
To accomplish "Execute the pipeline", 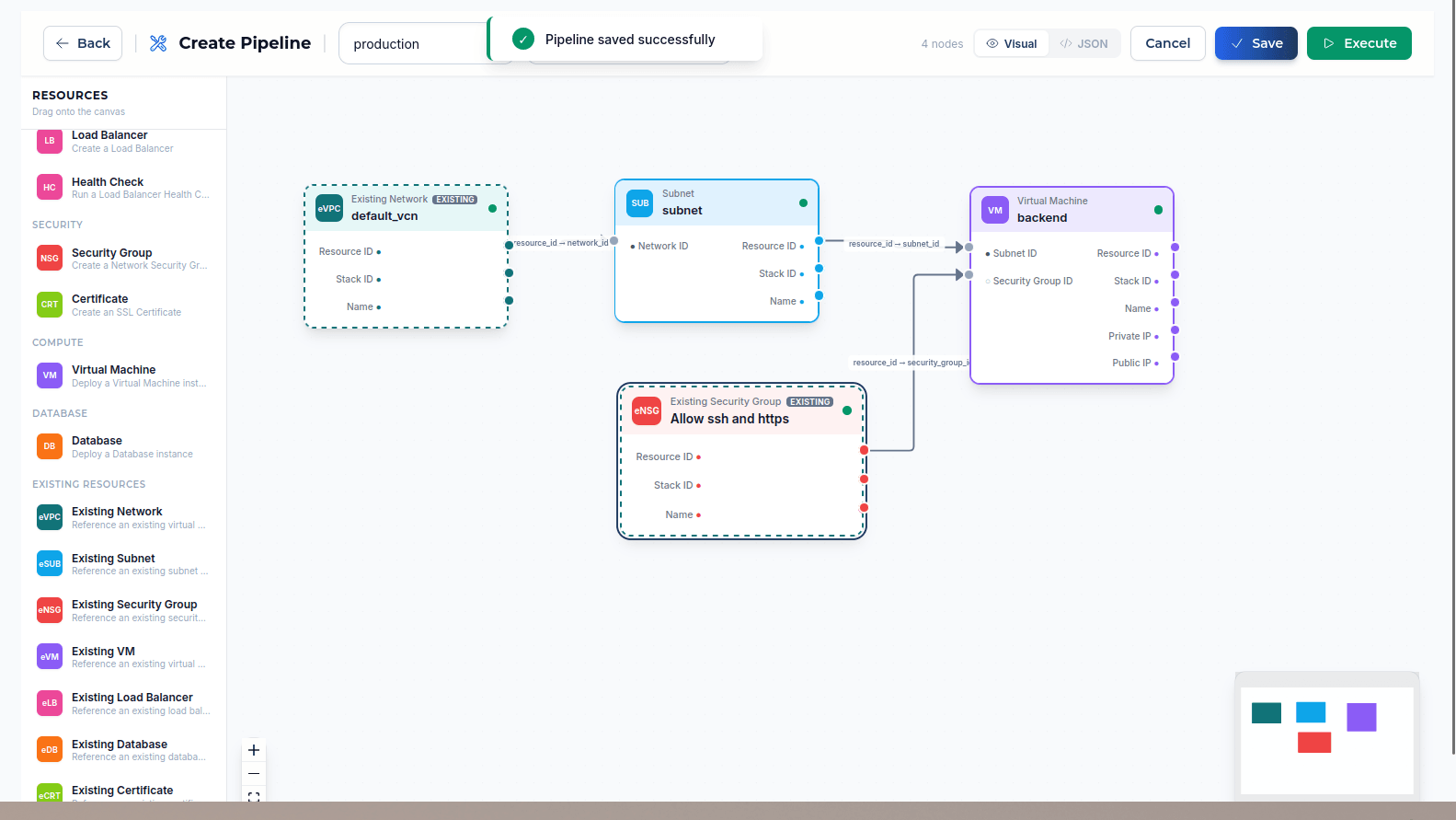I will coord(1359,43).
